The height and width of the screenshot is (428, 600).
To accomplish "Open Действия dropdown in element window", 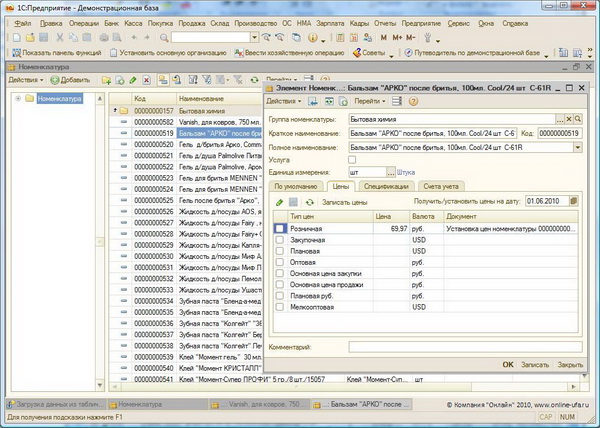I will pyautogui.click(x=284, y=101).
